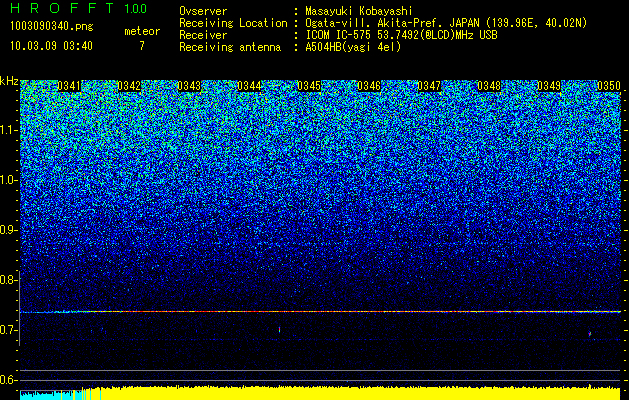
Task: Click the 'Receiving Location' label
Action: coord(233,23)
